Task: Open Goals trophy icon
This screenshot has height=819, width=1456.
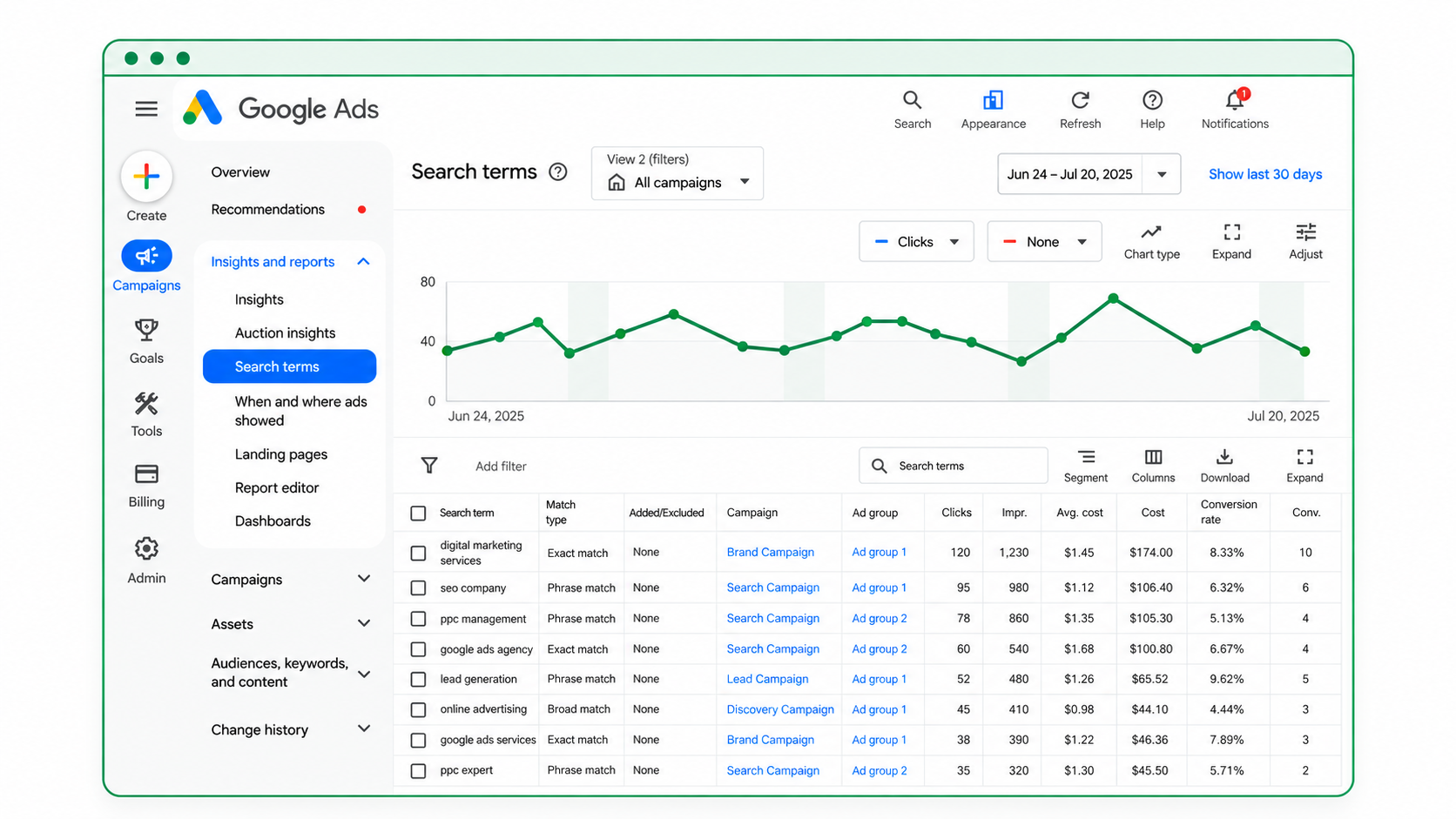Action: (x=146, y=330)
